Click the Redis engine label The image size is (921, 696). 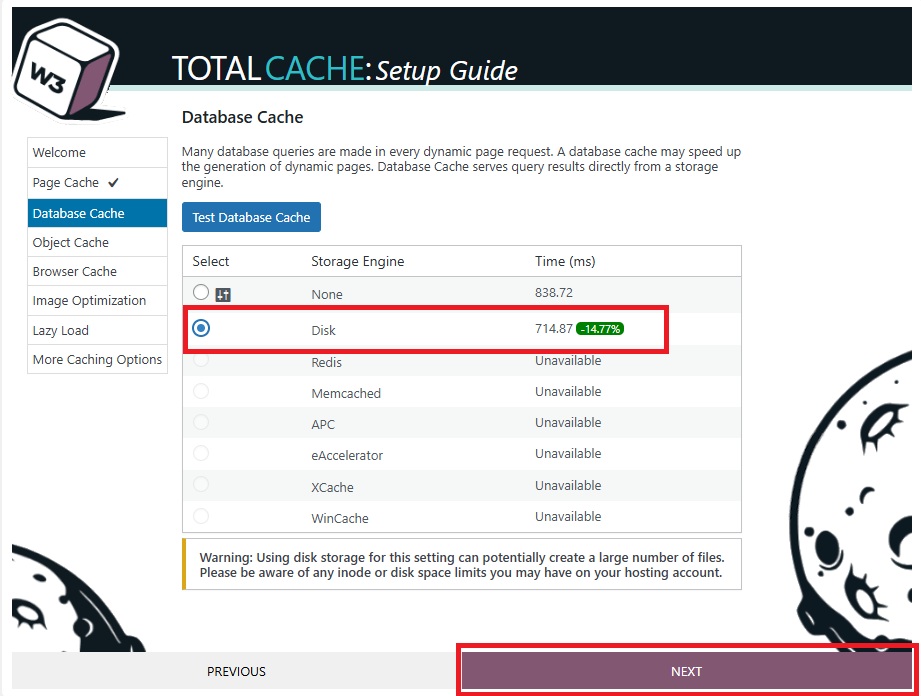tap(327, 362)
